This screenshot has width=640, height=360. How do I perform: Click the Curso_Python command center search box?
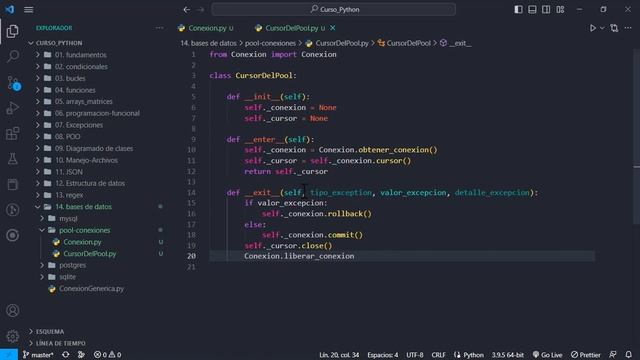tap(333, 9)
